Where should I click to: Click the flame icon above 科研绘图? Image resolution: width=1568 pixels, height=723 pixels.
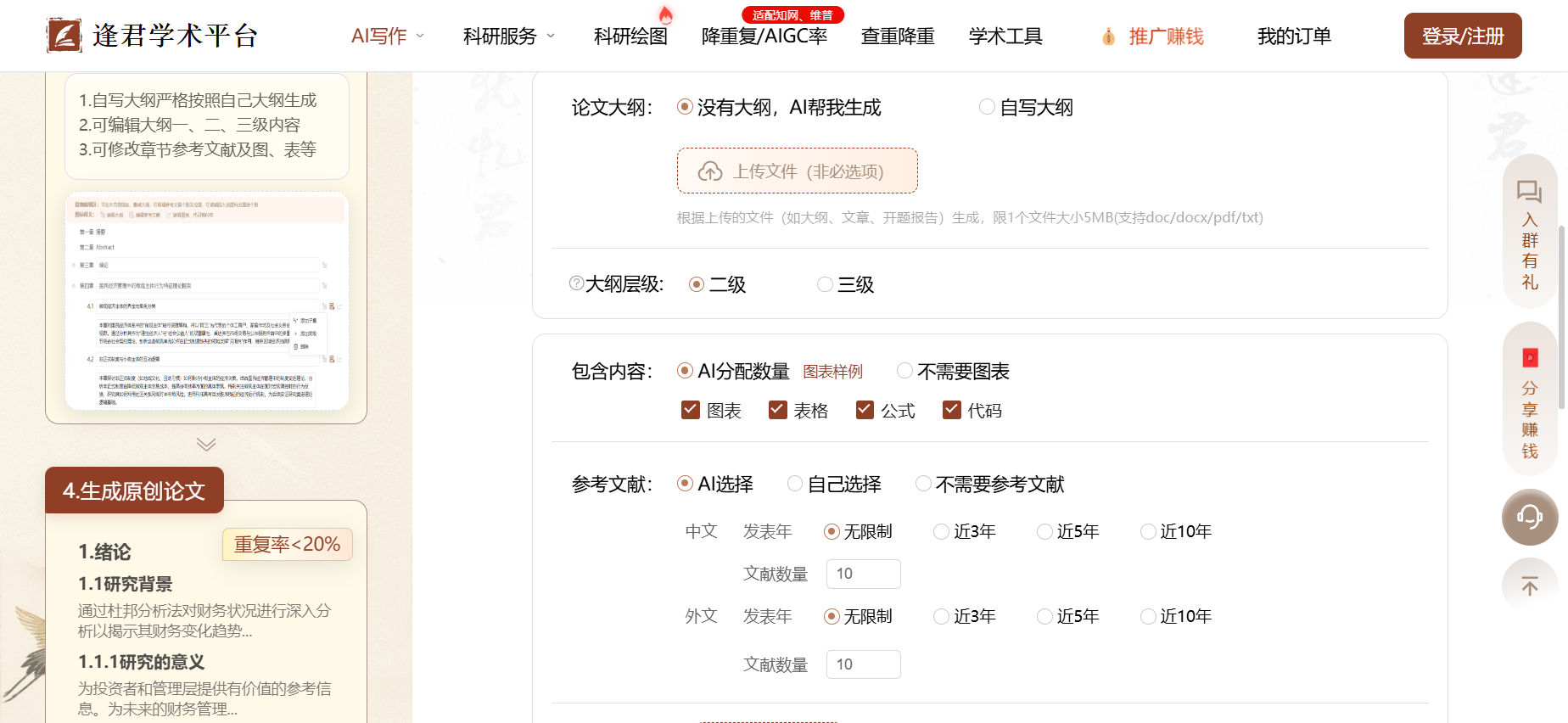coord(666,14)
